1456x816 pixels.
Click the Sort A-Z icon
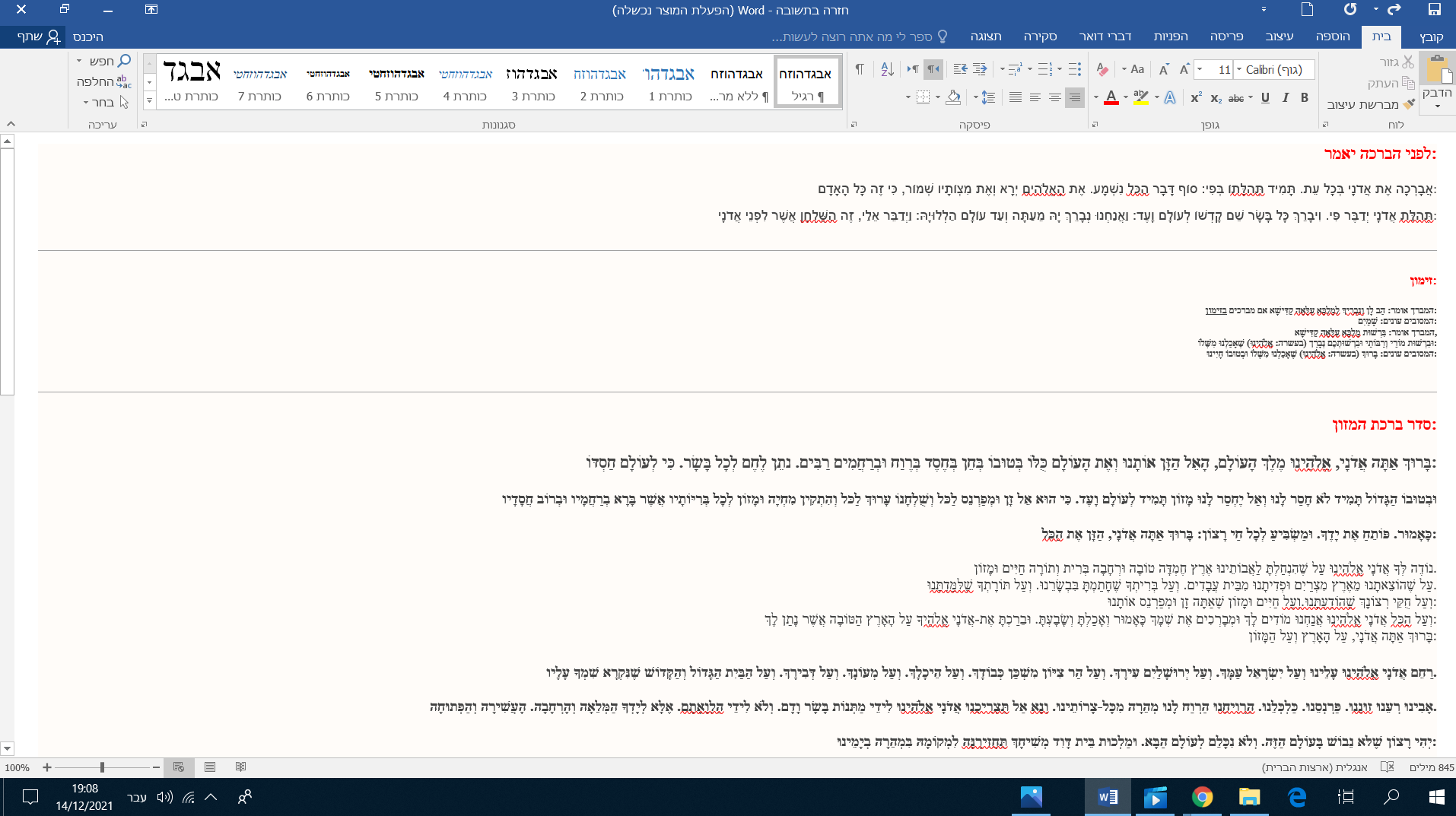tap(887, 69)
